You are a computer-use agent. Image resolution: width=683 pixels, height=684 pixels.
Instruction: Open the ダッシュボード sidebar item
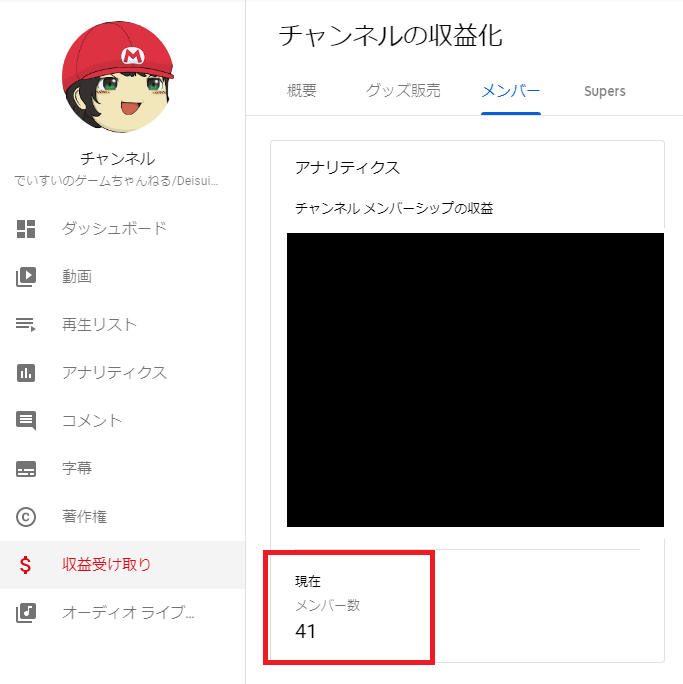click(122, 229)
